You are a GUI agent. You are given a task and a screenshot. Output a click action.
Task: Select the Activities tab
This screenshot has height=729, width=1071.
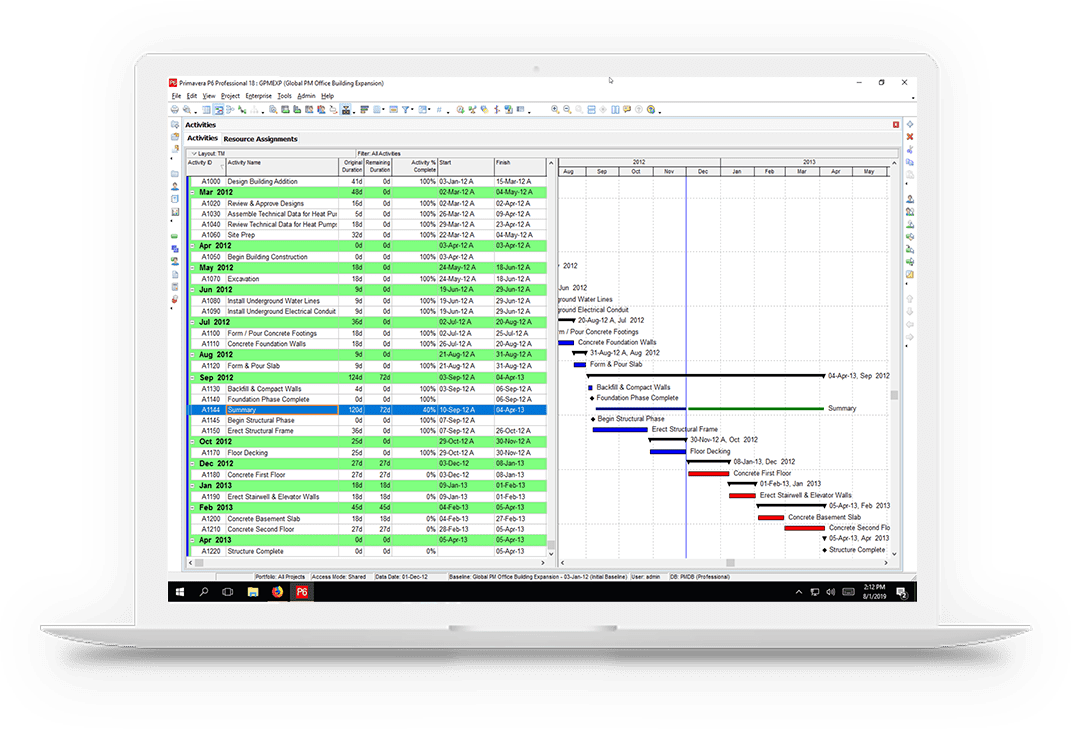(202, 138)
